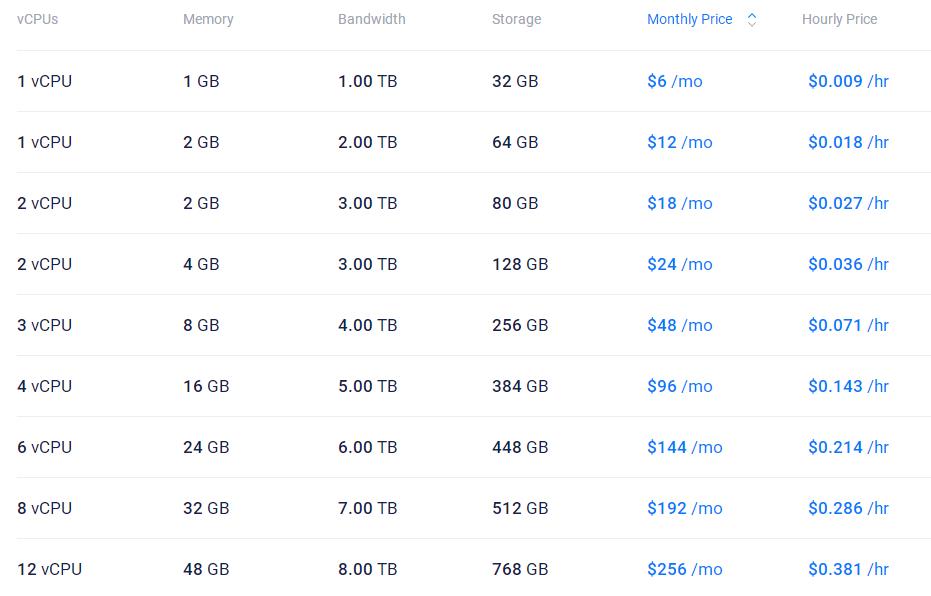Select the $18 /mo pricing link
931x596 pixels.
[679, 203]
